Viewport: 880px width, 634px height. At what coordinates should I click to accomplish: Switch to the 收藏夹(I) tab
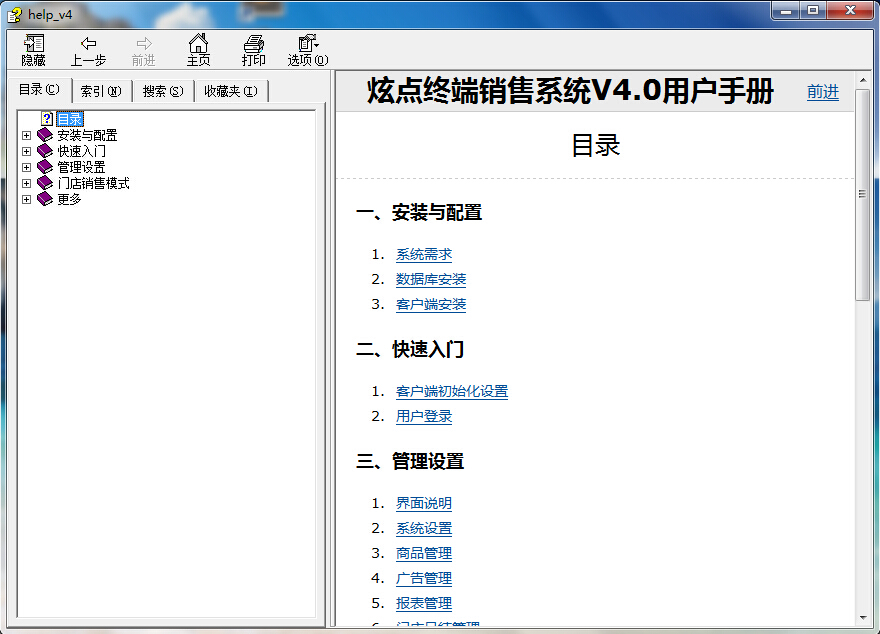point(231,91)
